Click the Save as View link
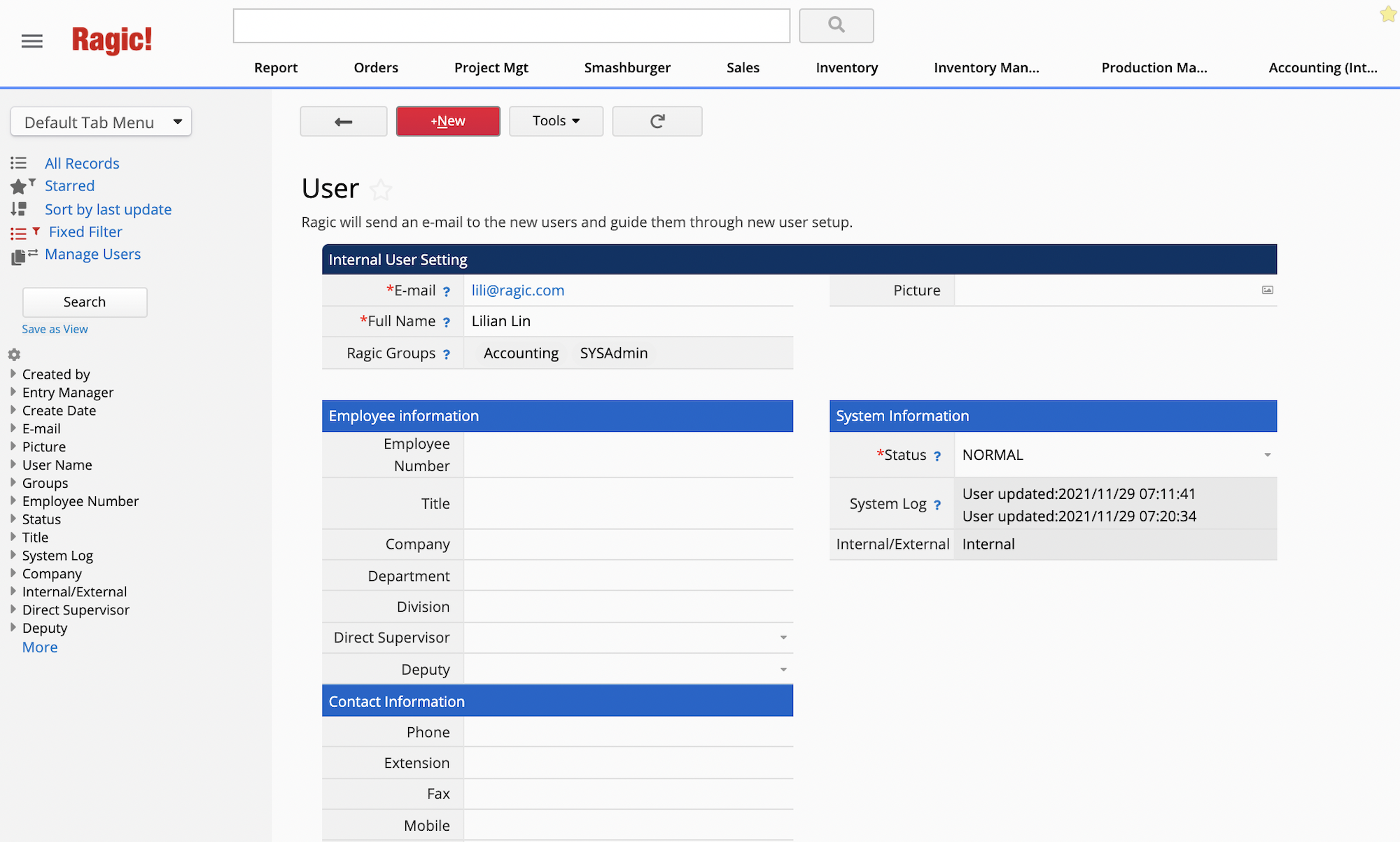Image resolution: width=1400 pixels, height=842 pixels. coord(55,329)
